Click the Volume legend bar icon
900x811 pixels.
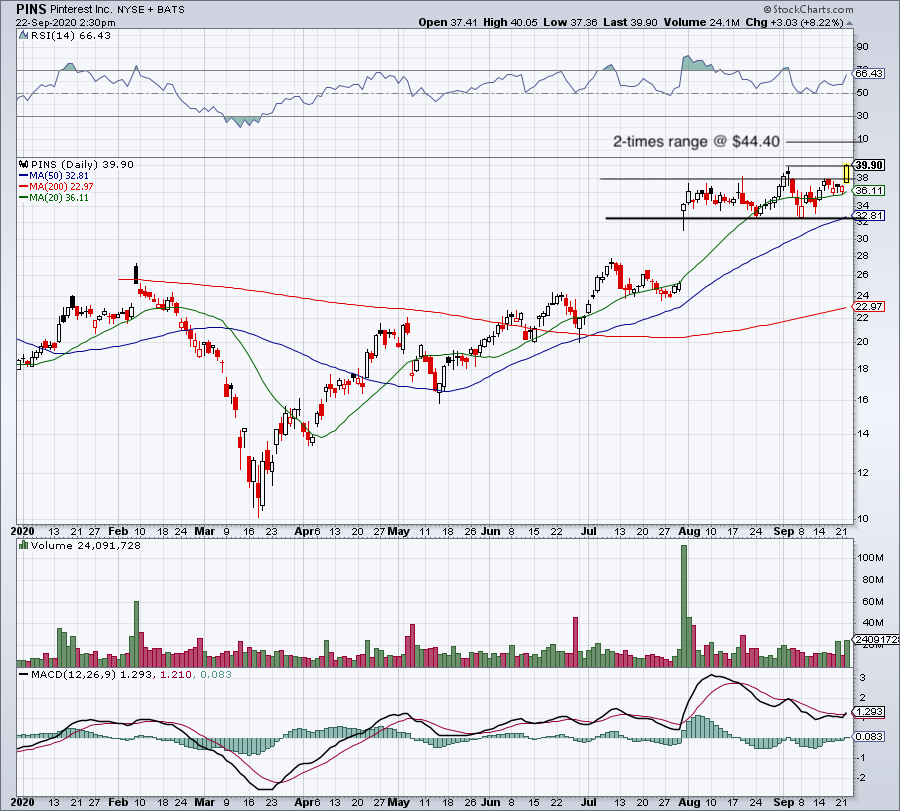24,545
